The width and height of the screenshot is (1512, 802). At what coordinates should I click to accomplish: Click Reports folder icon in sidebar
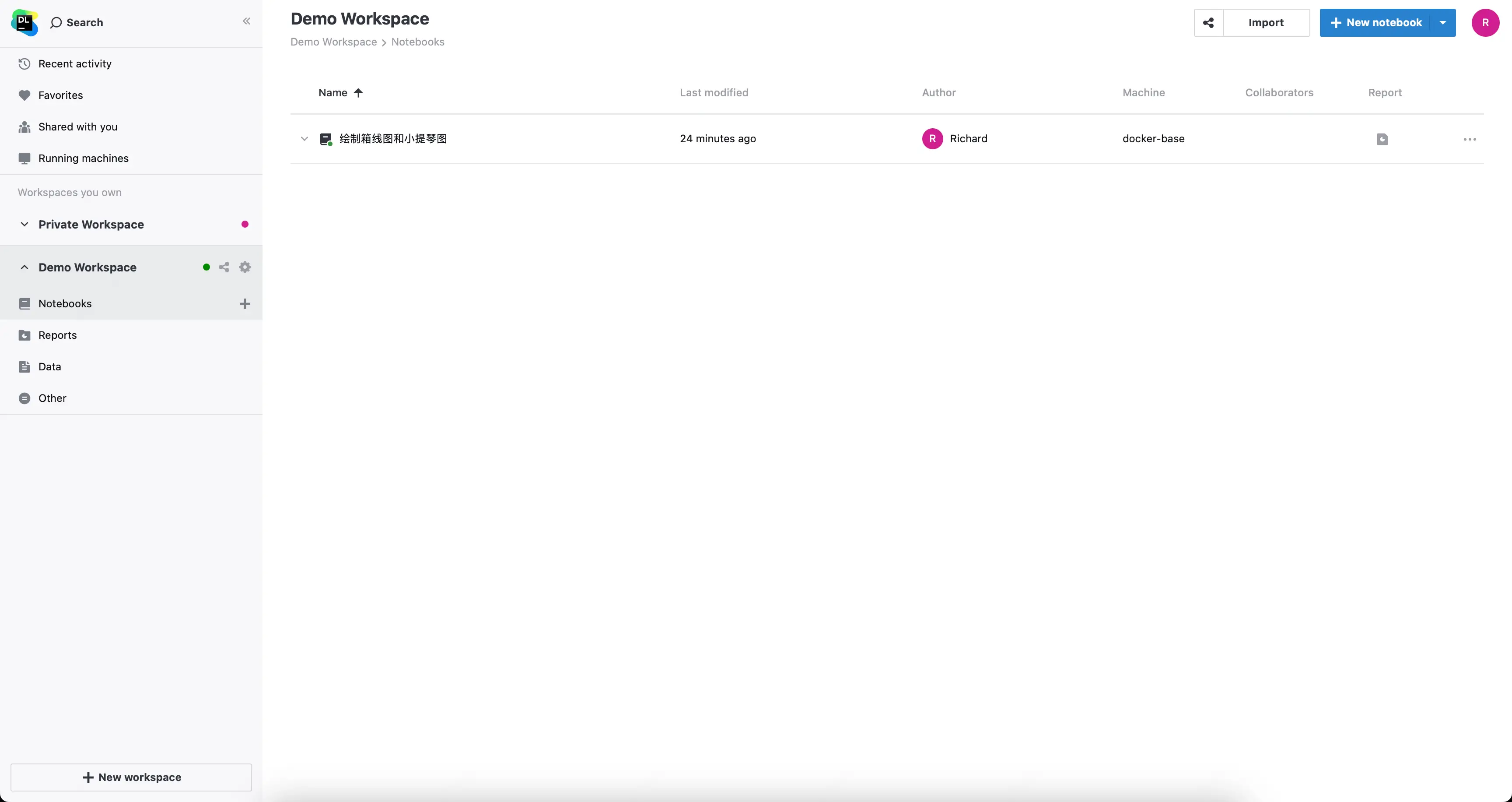24,335
